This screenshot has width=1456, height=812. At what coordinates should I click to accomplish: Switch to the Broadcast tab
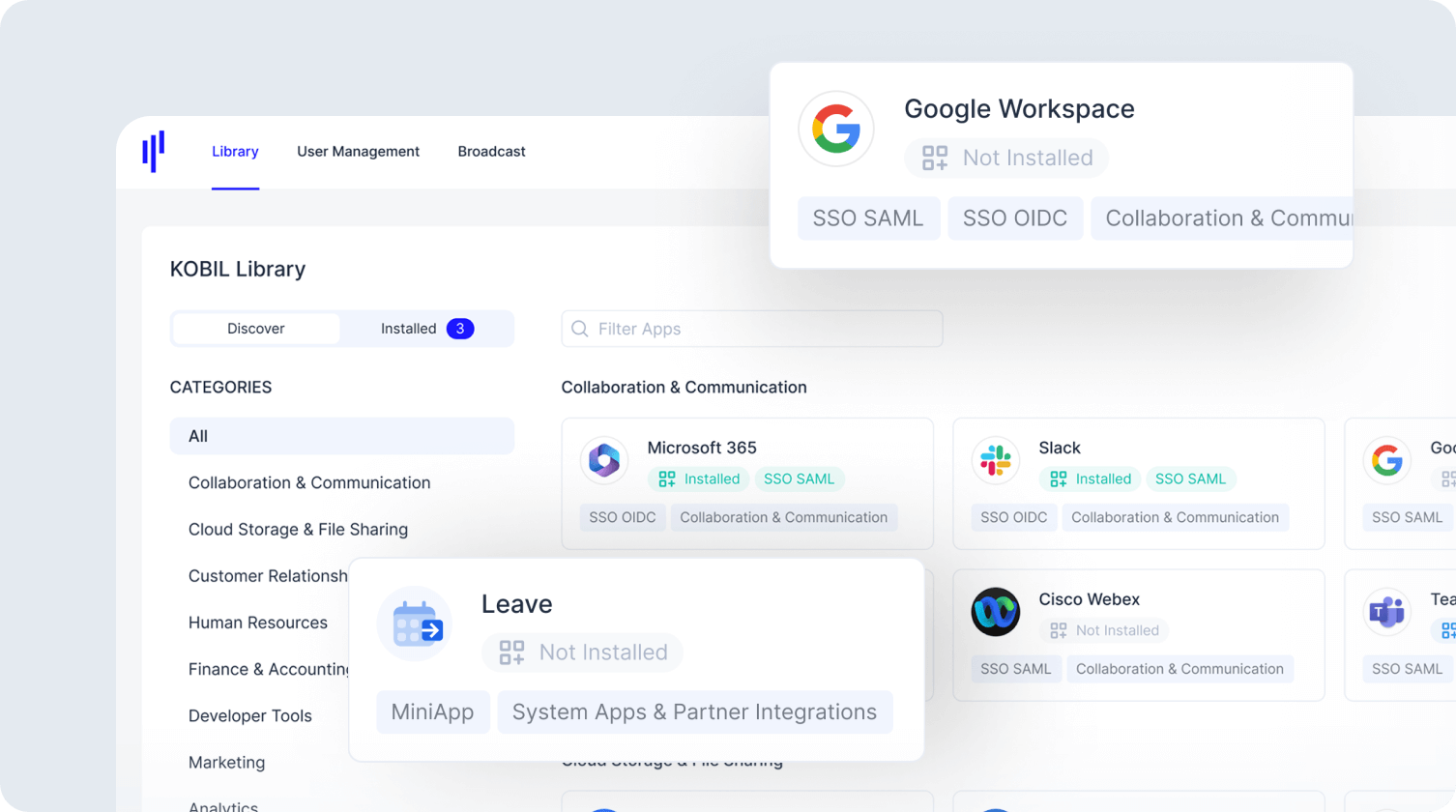491,152
